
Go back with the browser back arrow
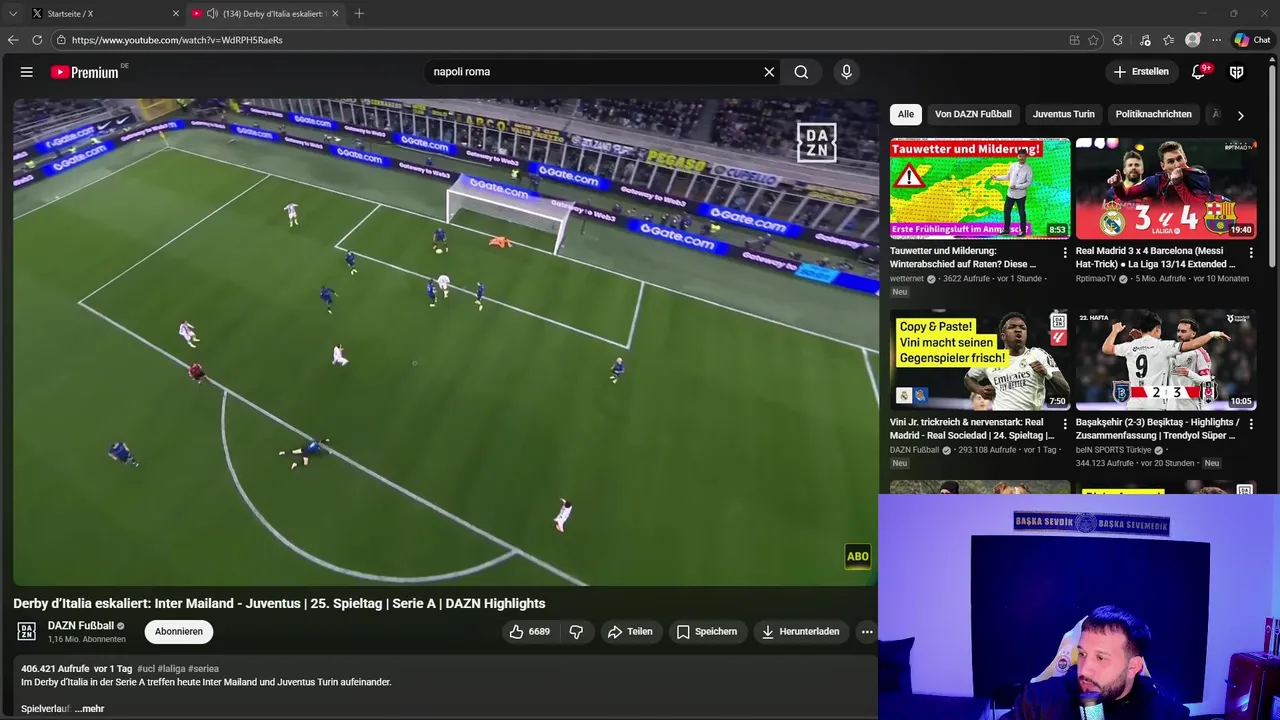12,40
